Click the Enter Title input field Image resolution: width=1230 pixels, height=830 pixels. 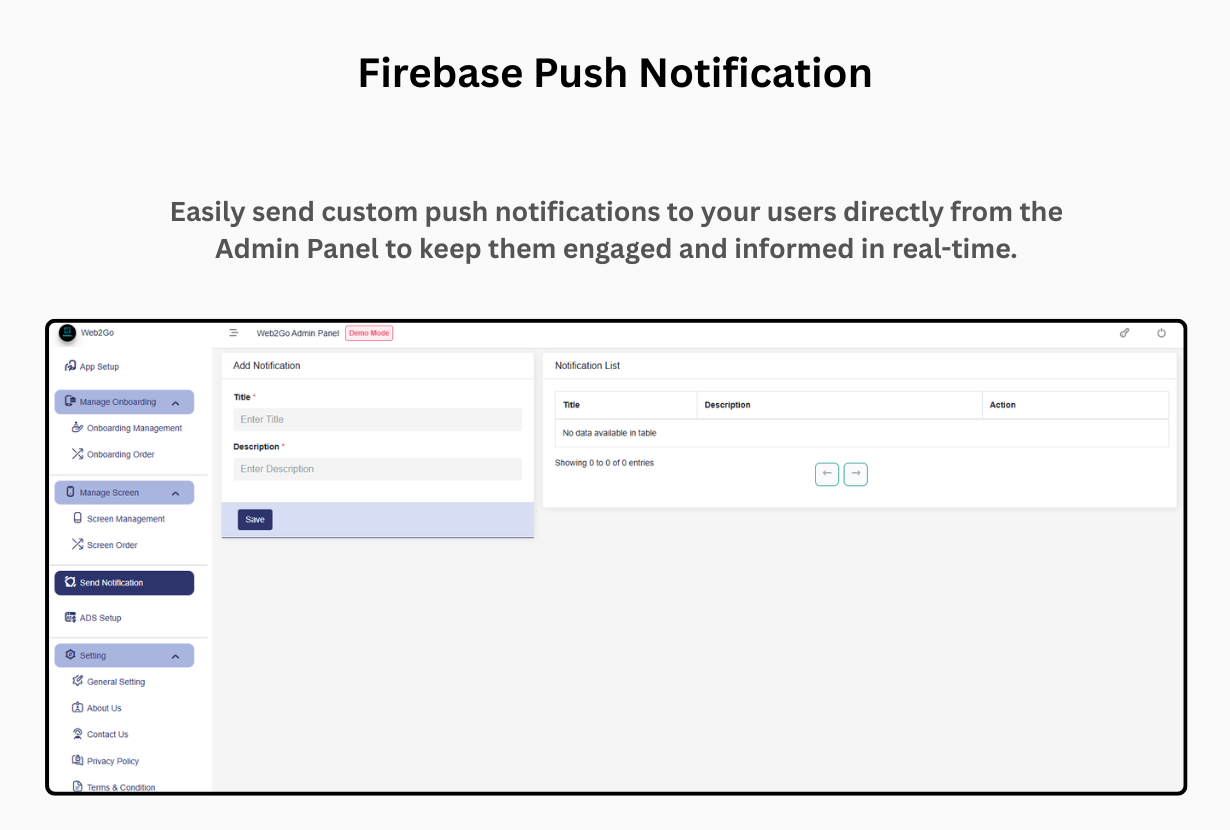pos(377,419)
